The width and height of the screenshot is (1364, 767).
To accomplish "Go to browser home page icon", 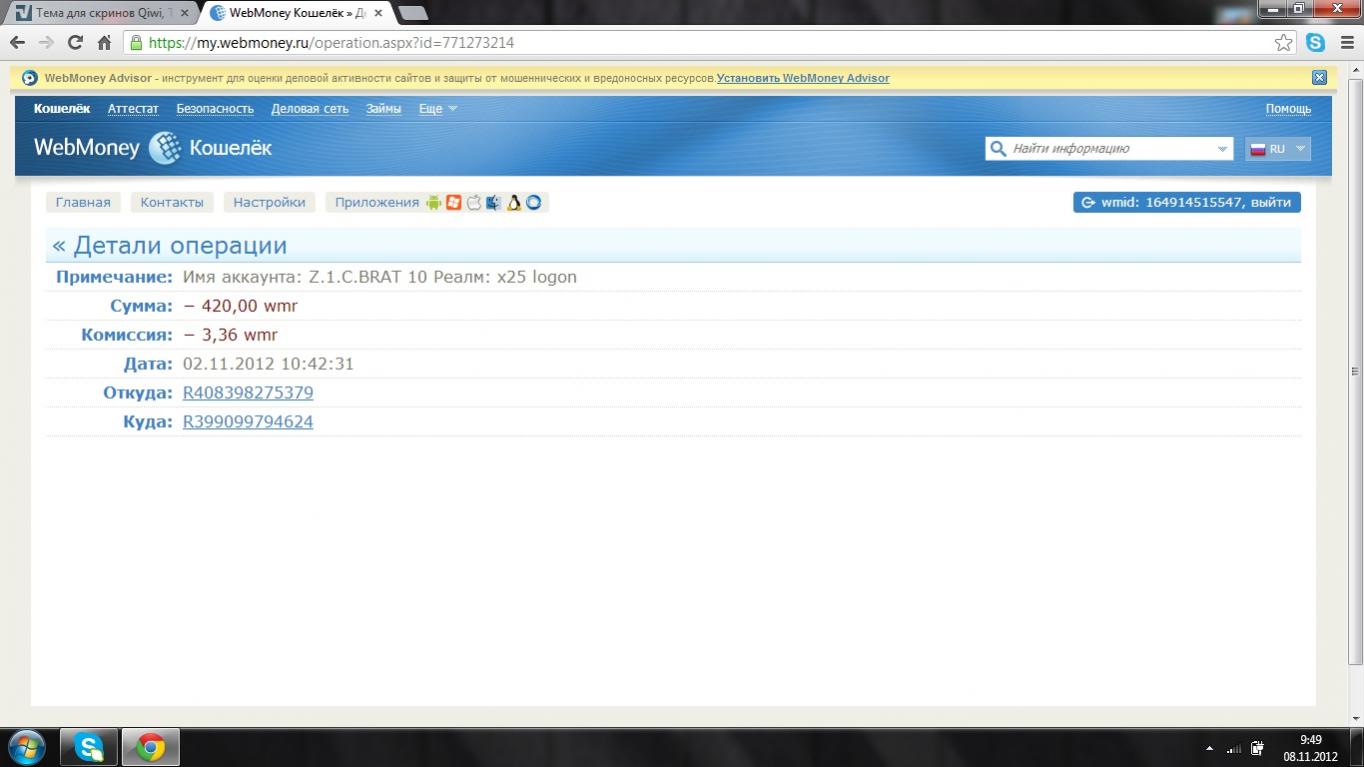I will [x=104, y=43].
